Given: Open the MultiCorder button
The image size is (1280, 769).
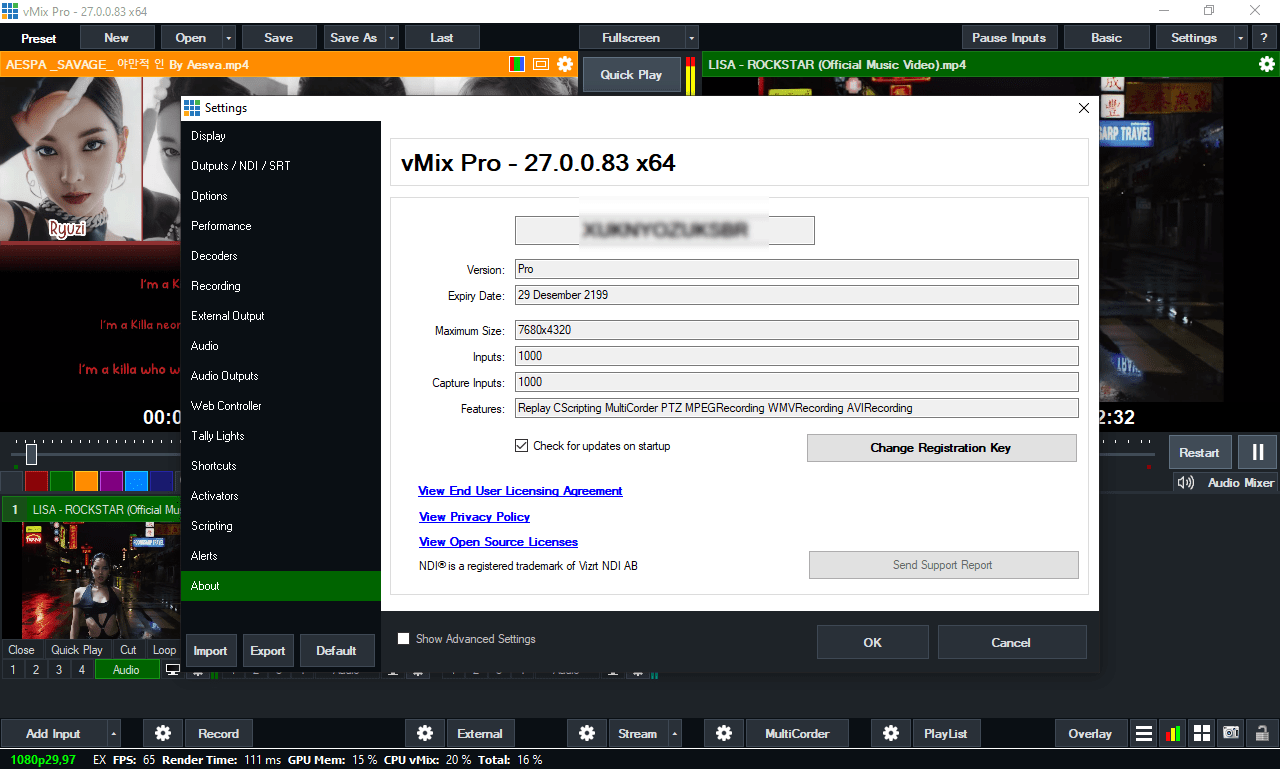Looking at the screenshot, I should click(797, 733).
